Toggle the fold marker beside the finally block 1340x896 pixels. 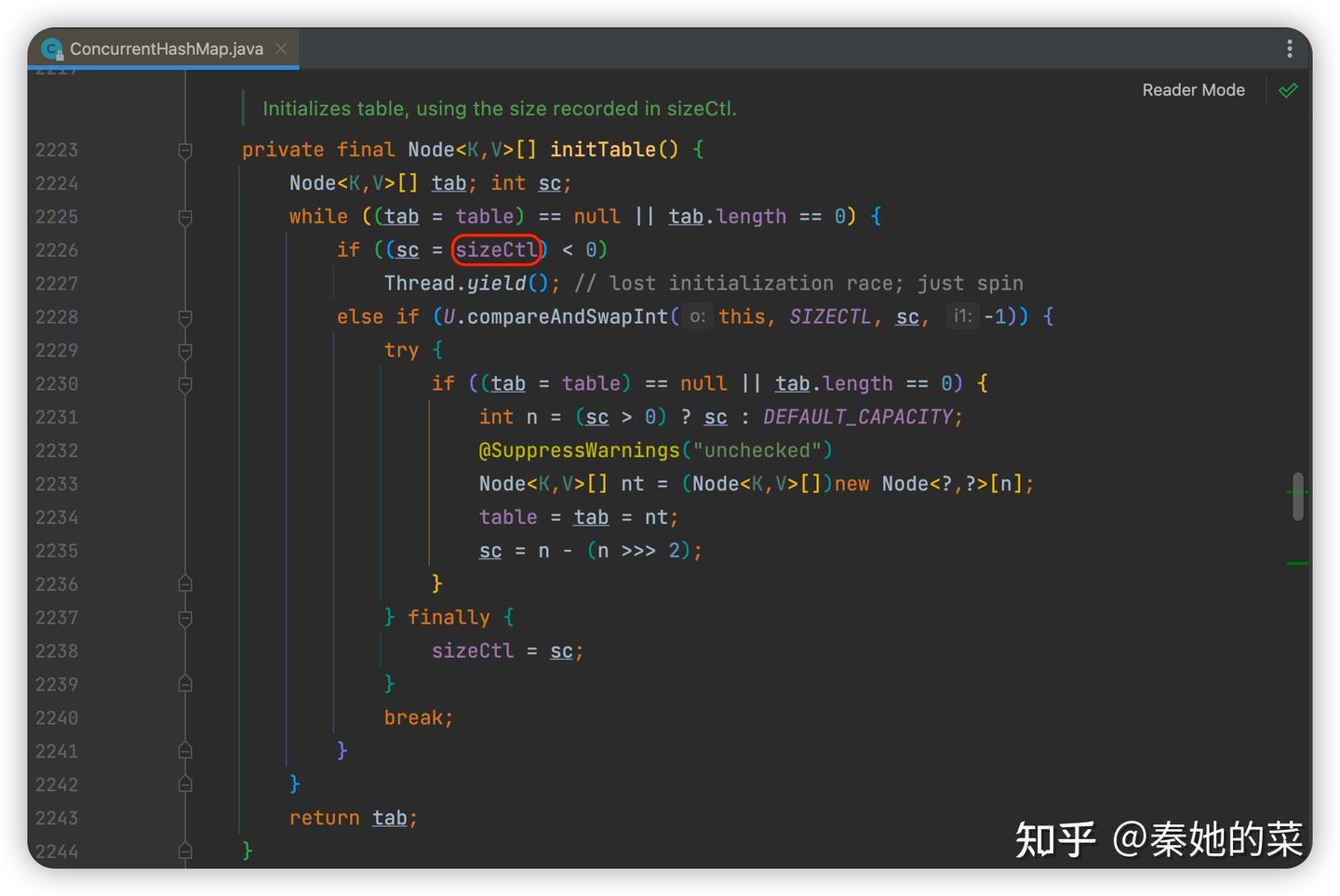point(184,618)
